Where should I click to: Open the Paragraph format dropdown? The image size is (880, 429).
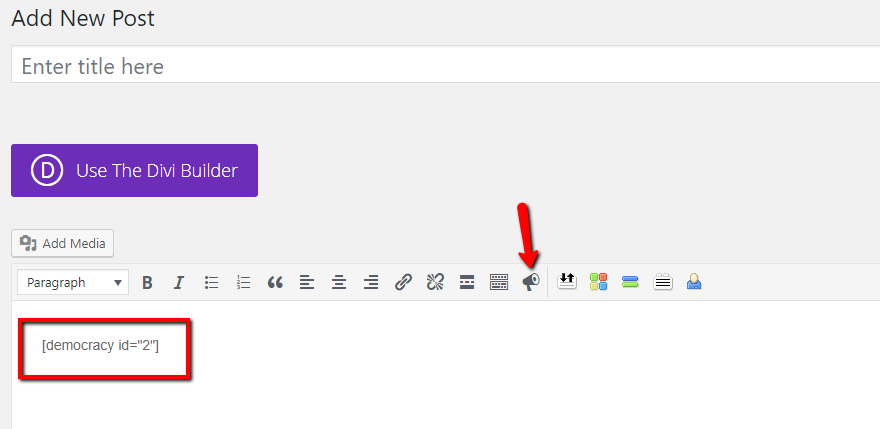pyautogui.click(x=73, y=282)
